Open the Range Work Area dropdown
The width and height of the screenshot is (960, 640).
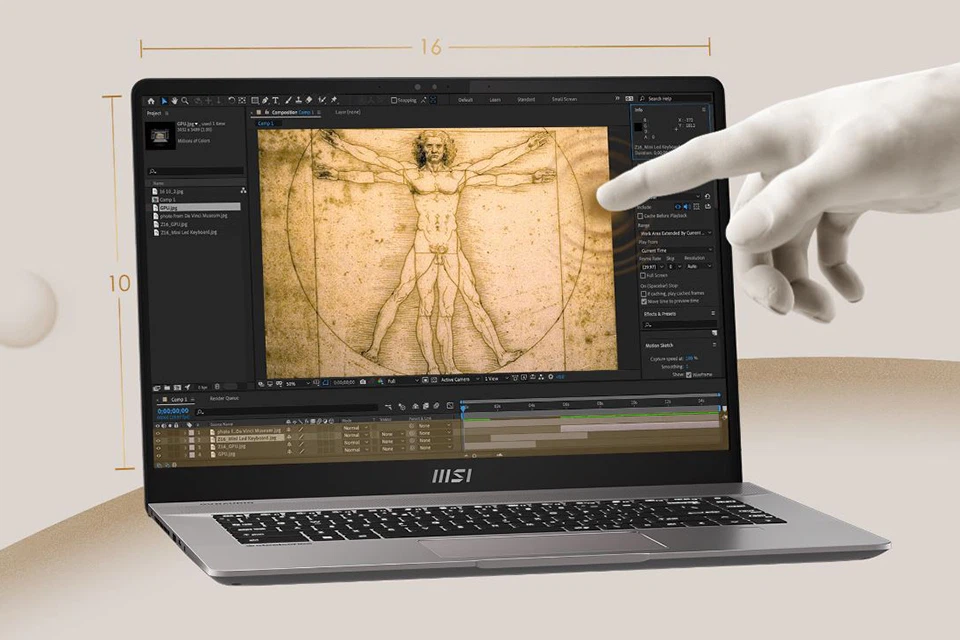[x=676, y=233]
